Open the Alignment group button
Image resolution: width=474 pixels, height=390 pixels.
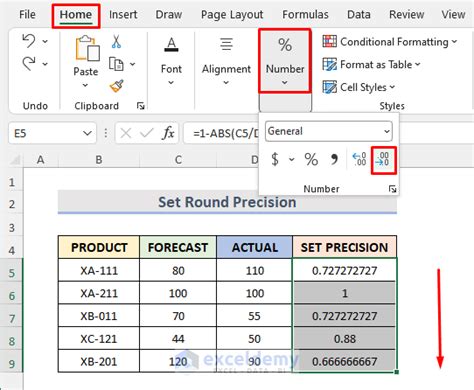coord(226,61)
